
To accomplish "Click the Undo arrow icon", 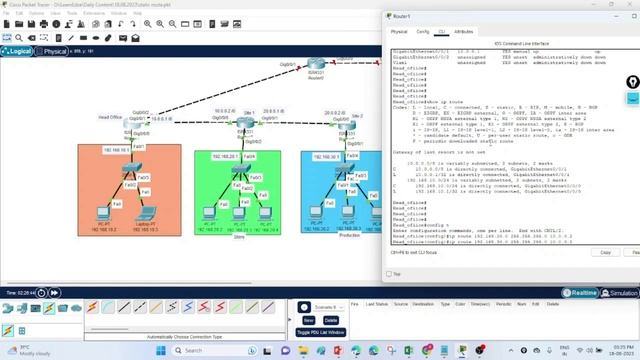I will pyautogui.click(x=121, y=24).
